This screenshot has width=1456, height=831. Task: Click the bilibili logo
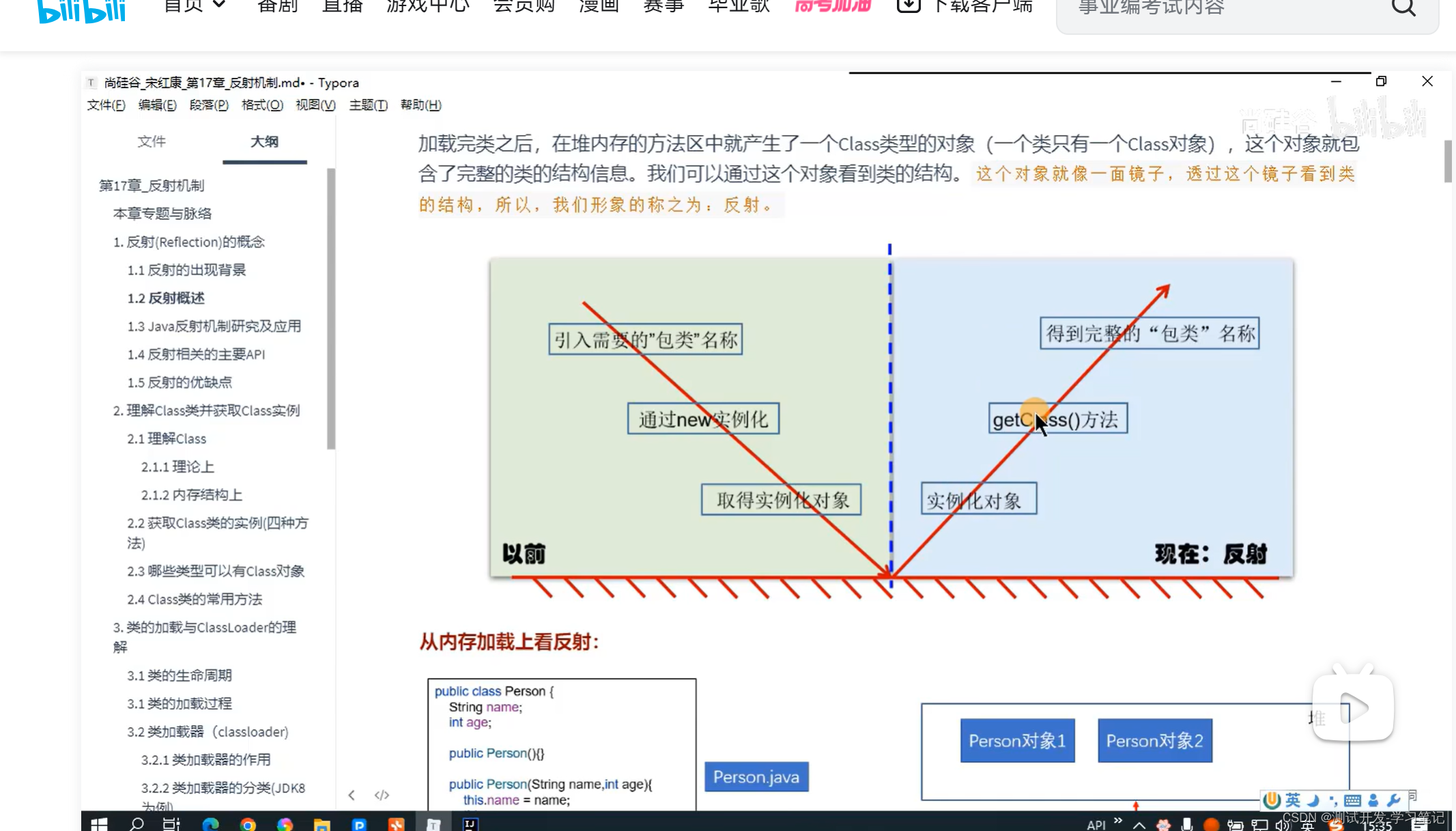[x=81, y=11]
